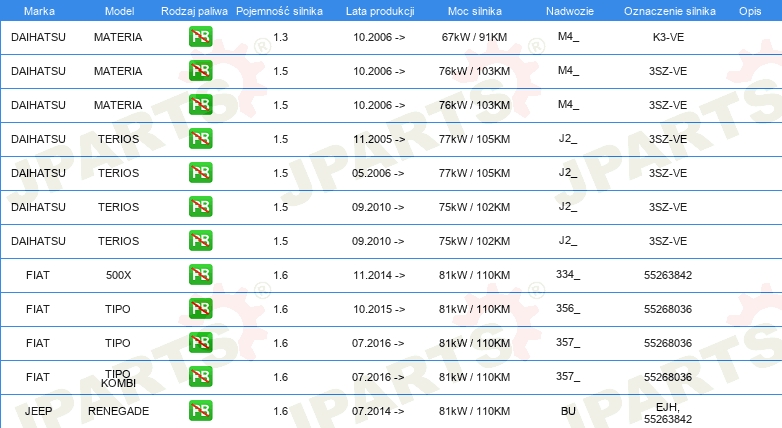Select 10.2006 date in the 67kW row
Image resolution: width=782 pixels, height=428 pixels.
coord(379,37)
